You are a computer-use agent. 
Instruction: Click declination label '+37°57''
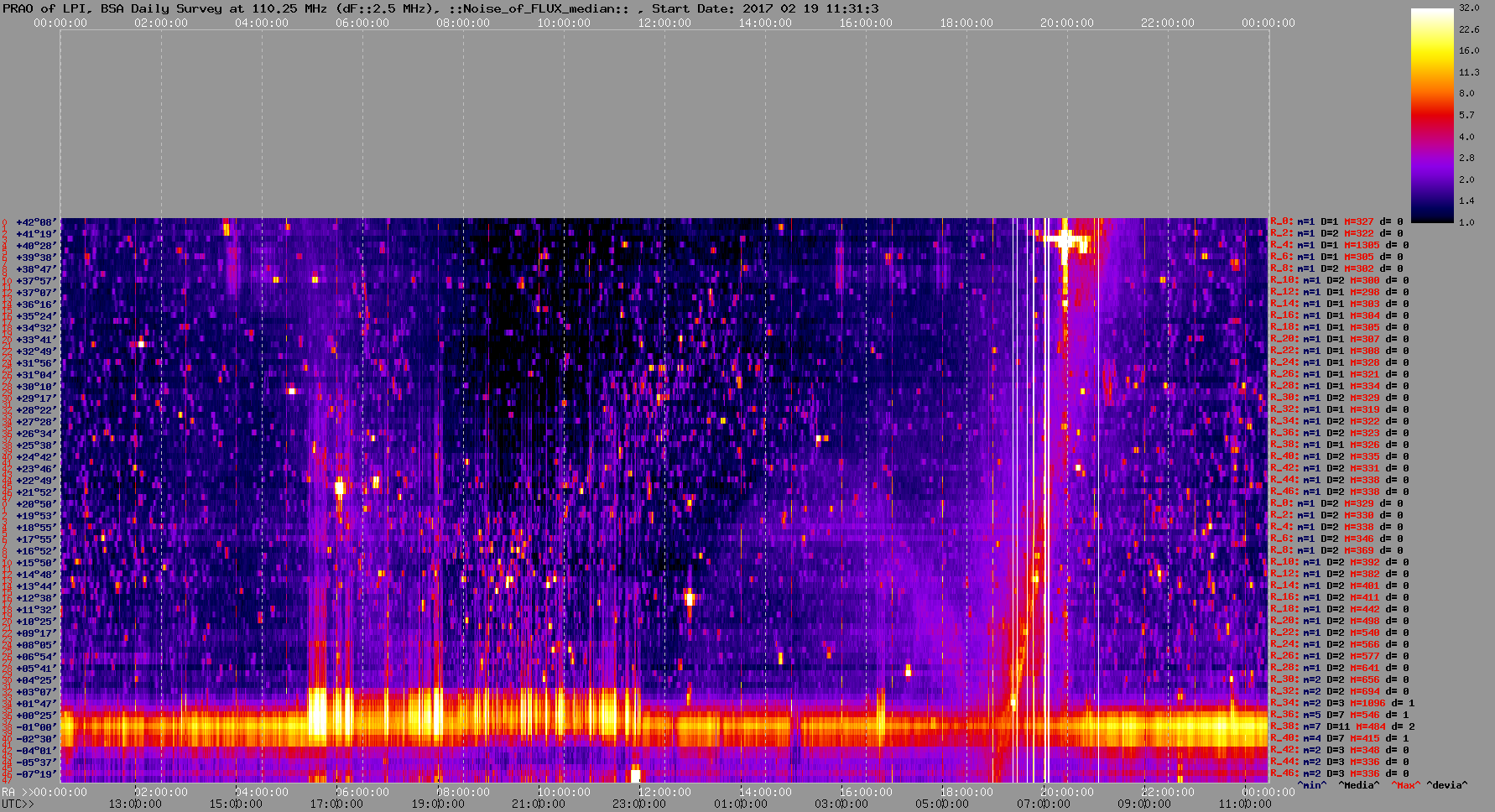coord(36,281)
